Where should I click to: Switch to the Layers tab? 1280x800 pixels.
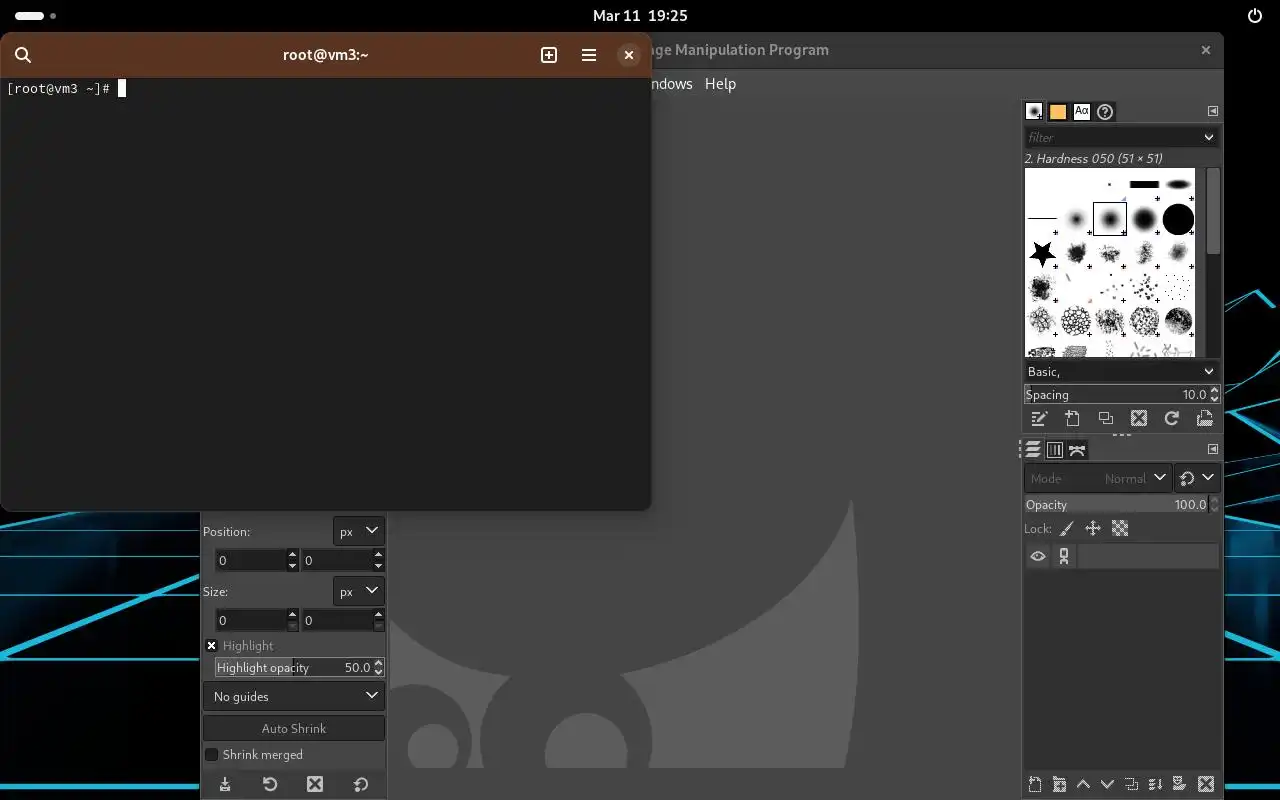[1032, 450]
